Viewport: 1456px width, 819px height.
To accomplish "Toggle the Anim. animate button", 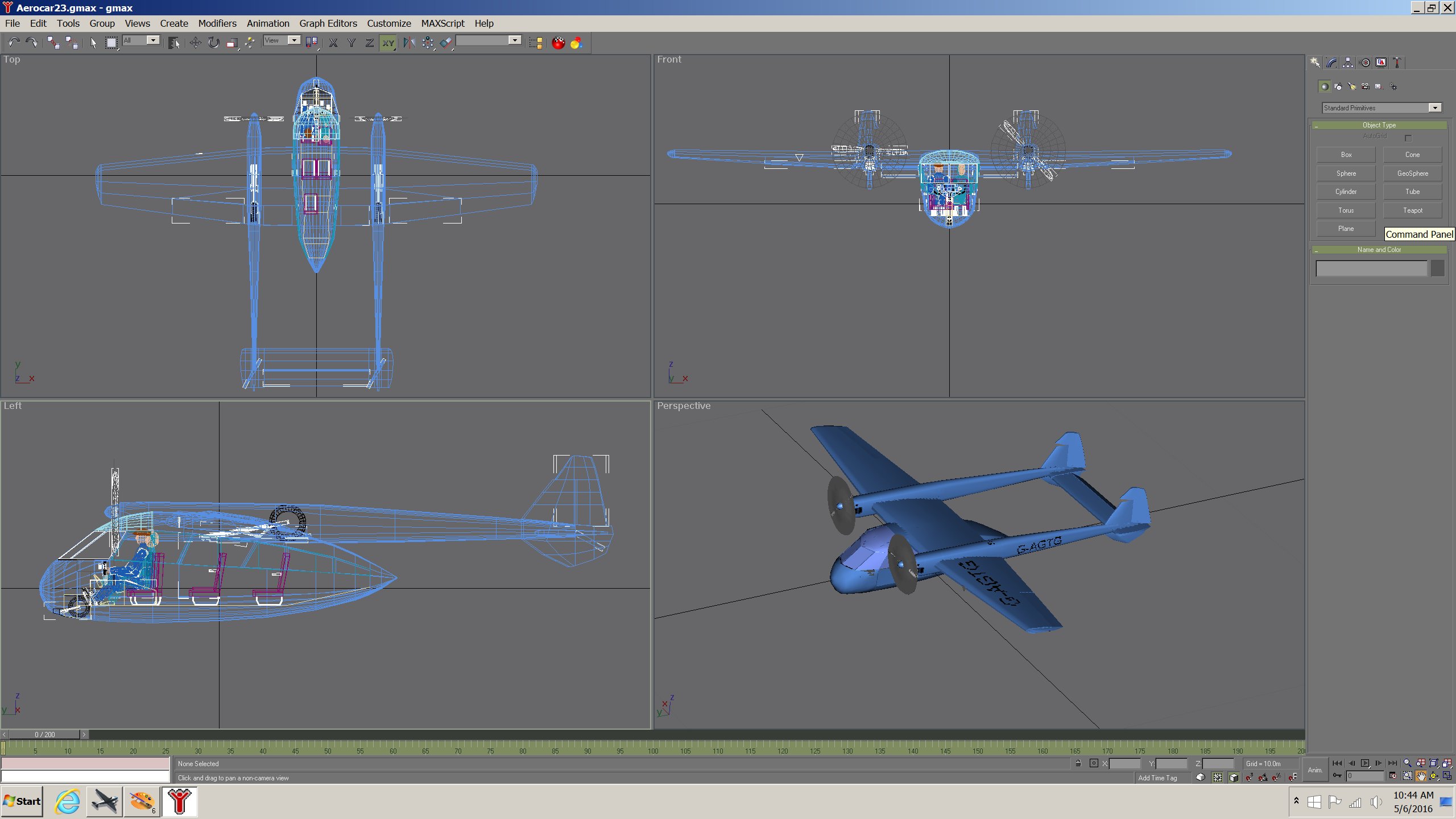I will (x=1314, y=770).
